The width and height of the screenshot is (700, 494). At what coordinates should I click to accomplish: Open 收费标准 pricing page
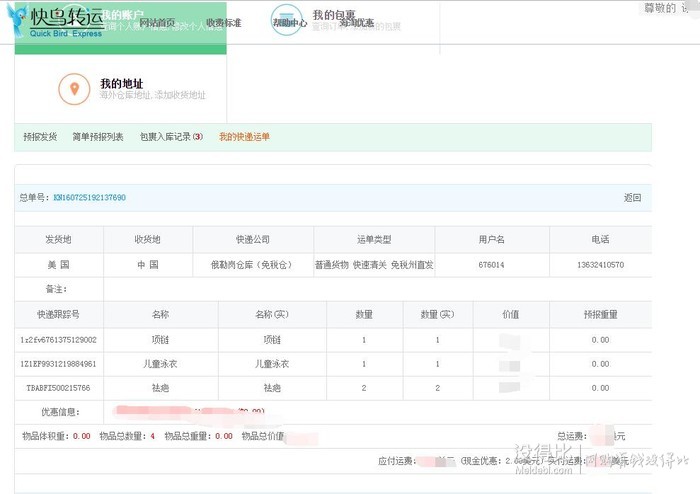coord(224,23)
